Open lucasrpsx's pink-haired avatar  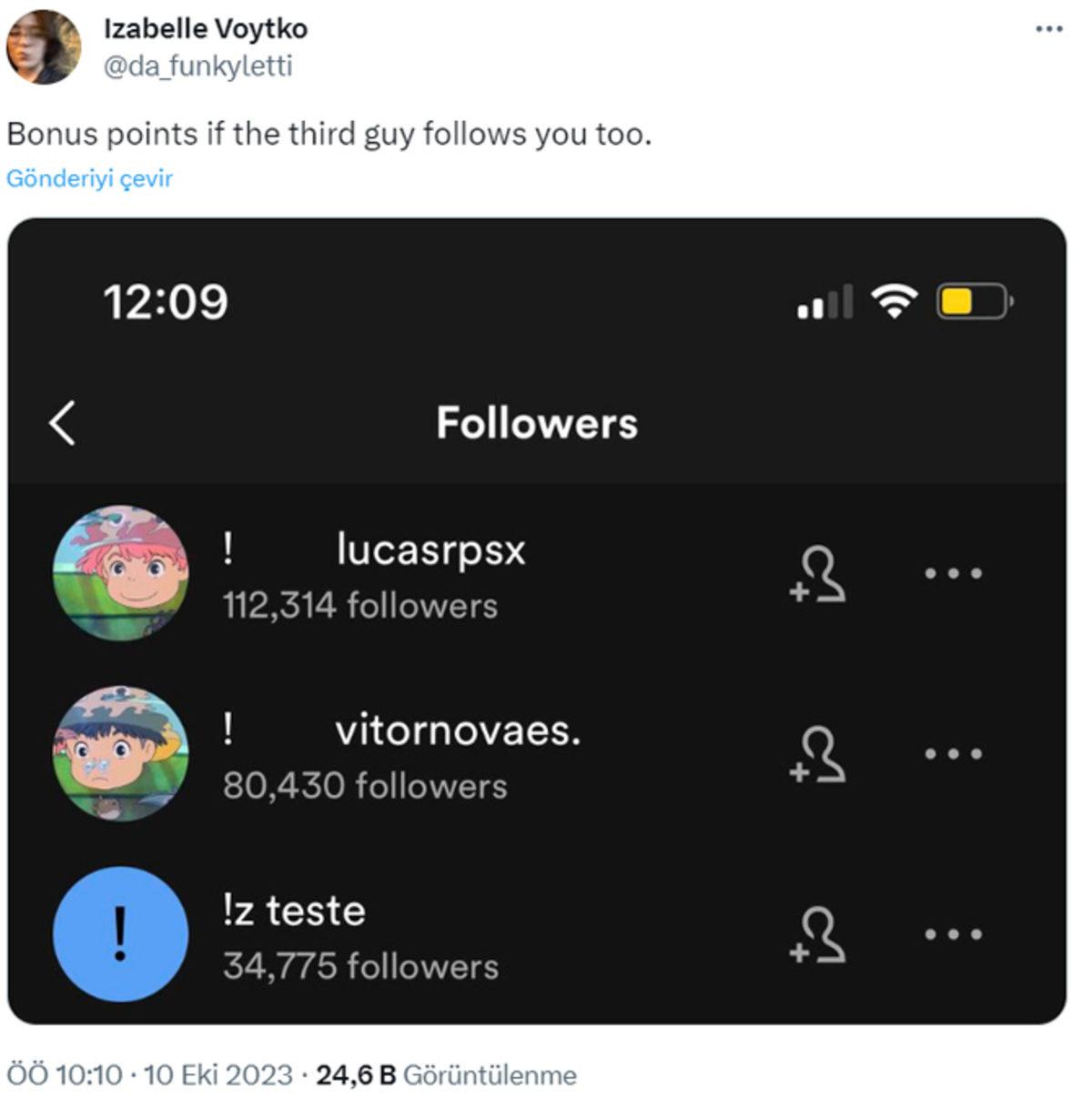pyautogui.click(x=121, y=573)
